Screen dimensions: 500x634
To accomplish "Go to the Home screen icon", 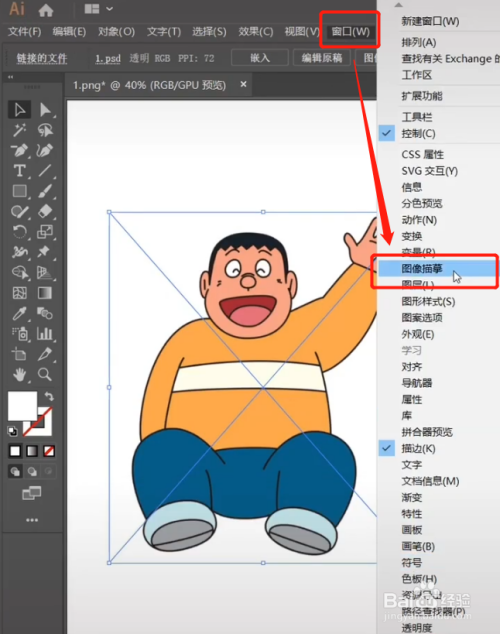I will pyautogui.click(x=46, y=10).
